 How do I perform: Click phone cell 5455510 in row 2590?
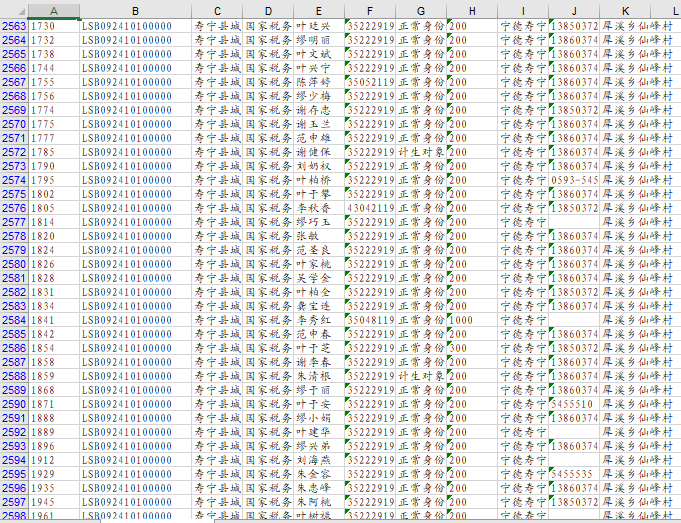574,404
